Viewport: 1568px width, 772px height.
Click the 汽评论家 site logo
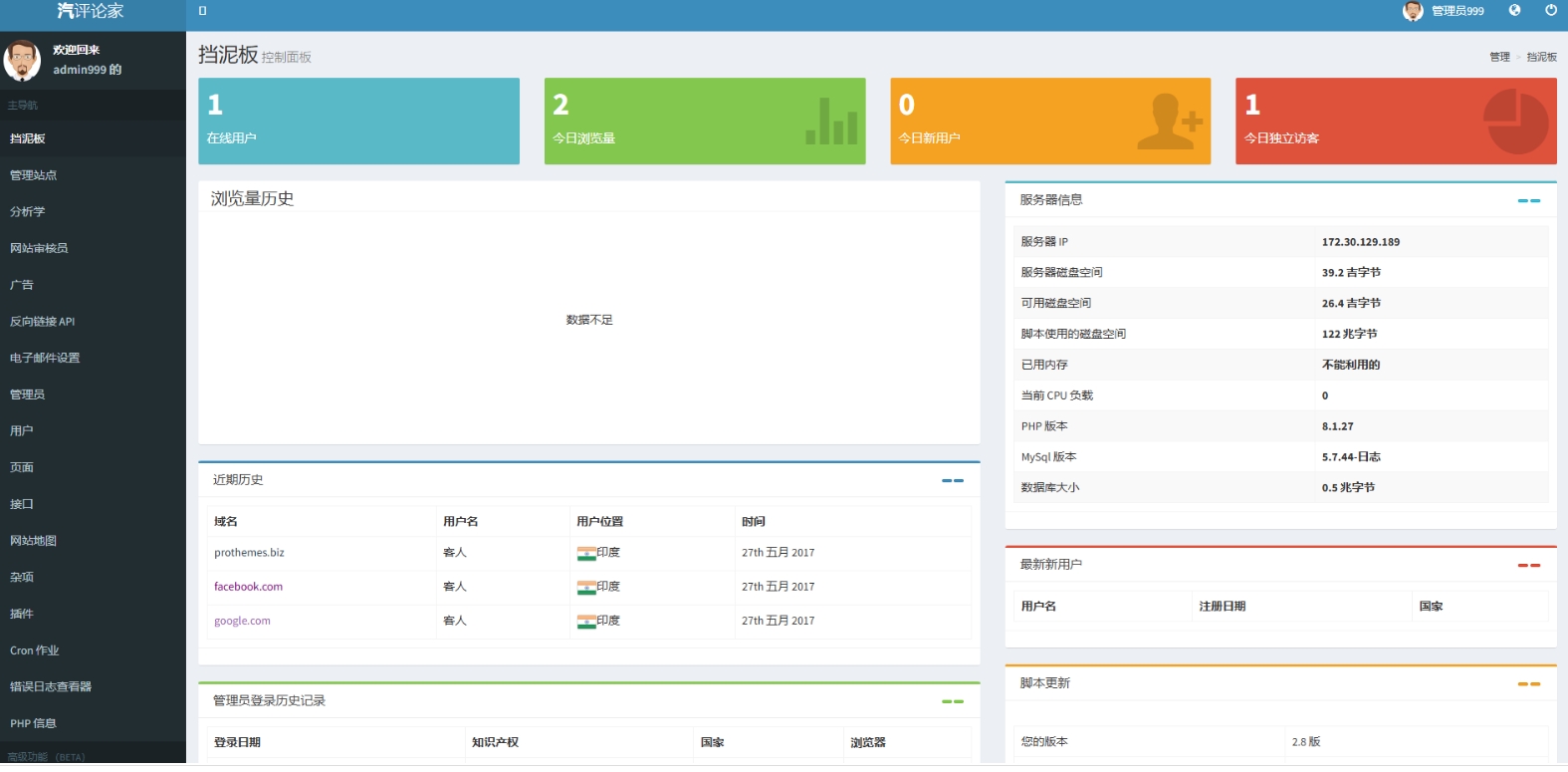(91, 11)
